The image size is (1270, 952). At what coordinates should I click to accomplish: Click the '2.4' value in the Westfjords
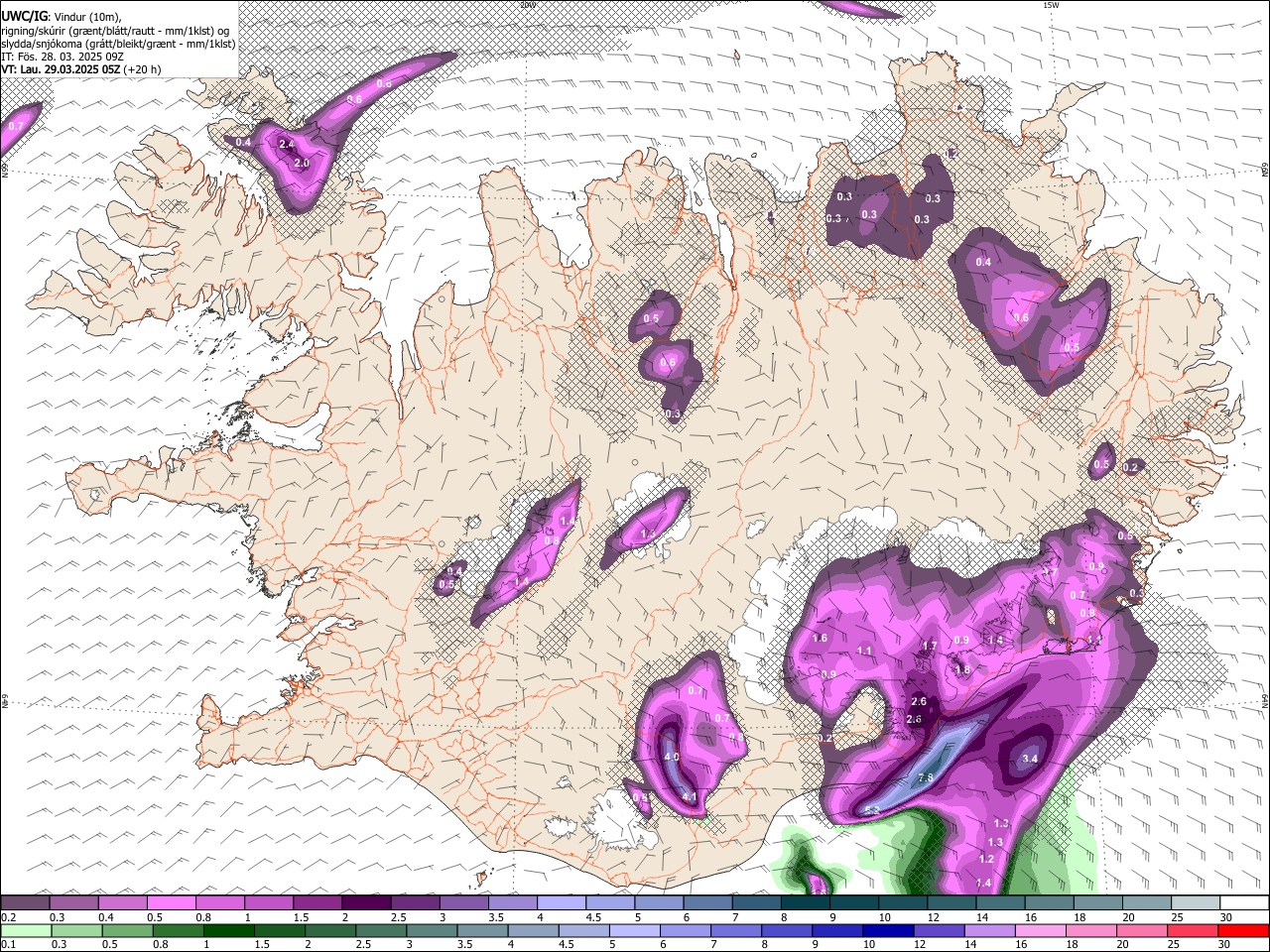[x=287, y=145]
